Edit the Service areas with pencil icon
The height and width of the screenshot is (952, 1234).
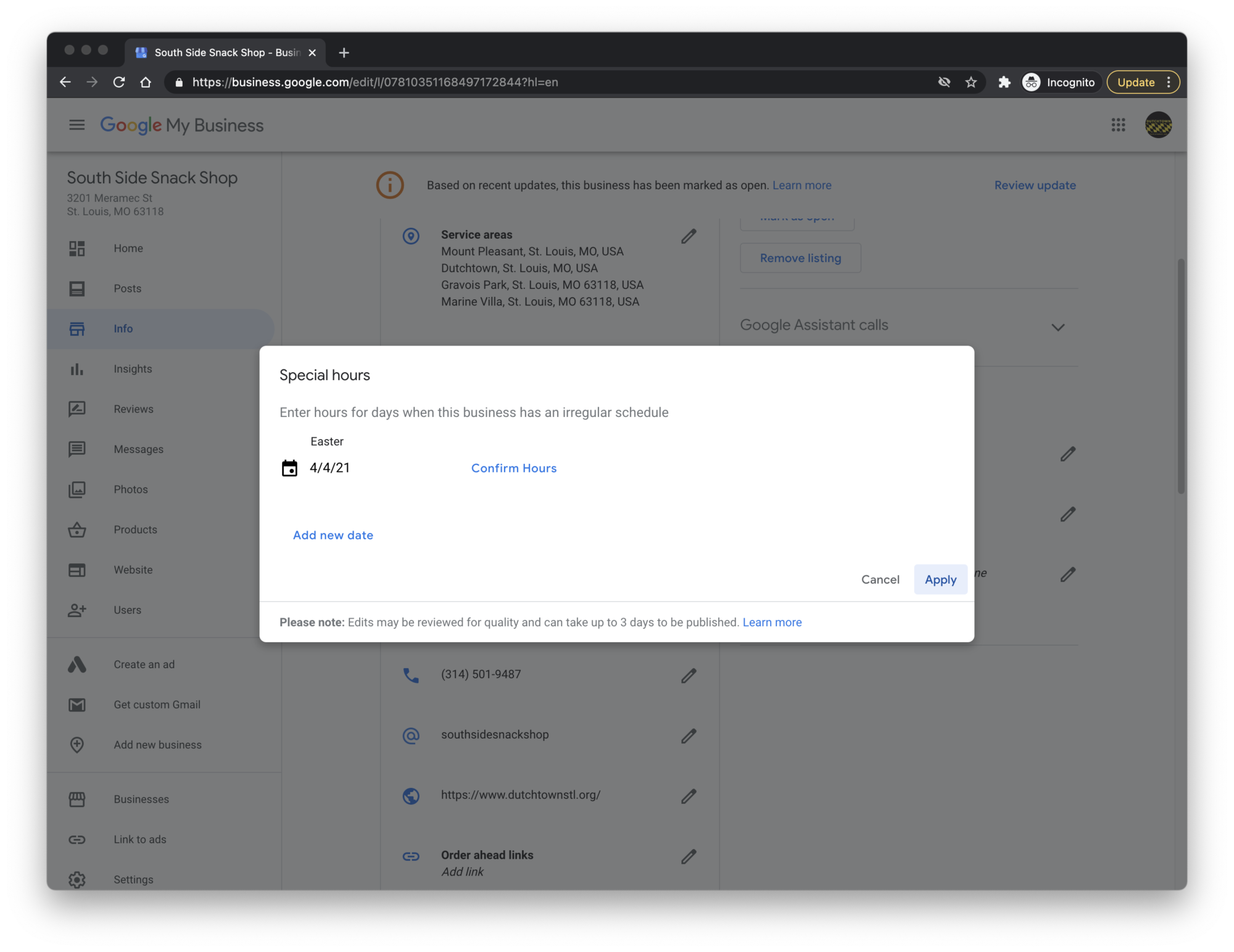(689, 236)
